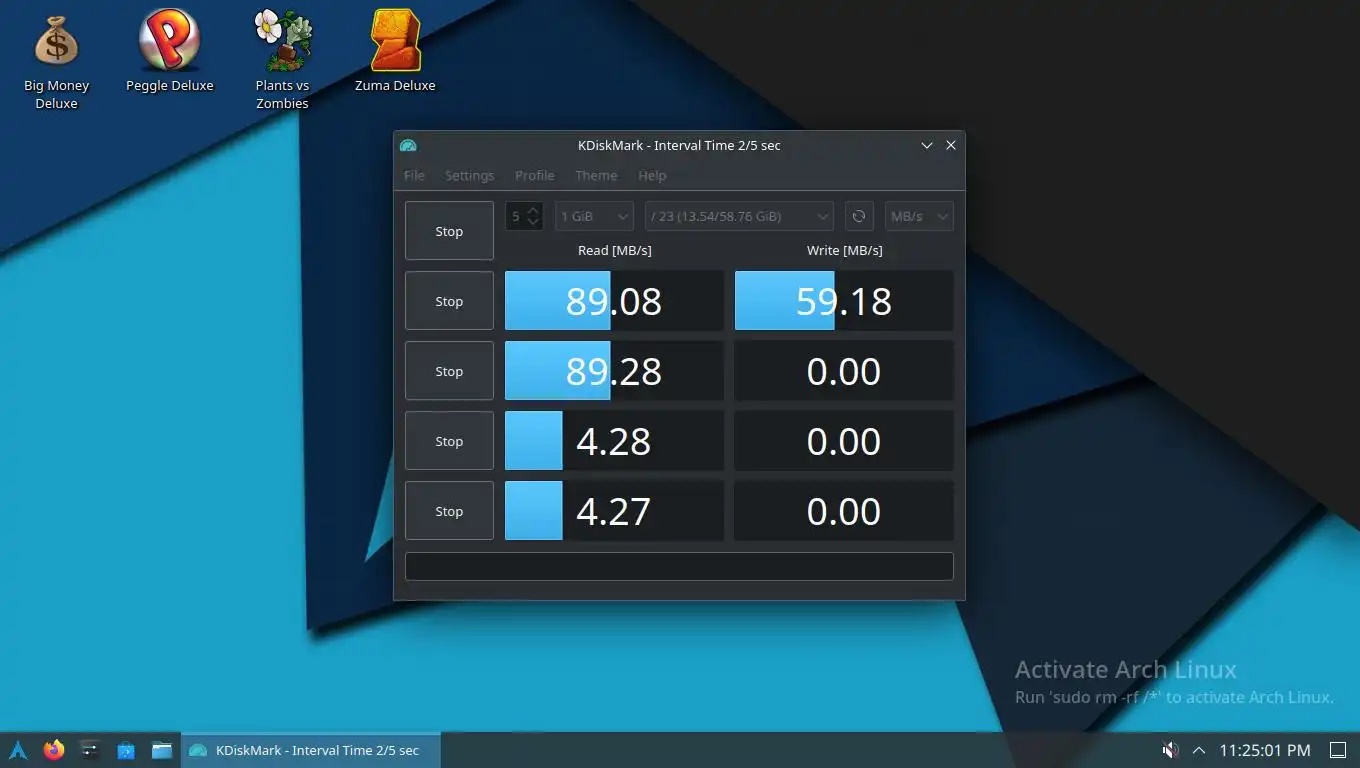Show hidden system tray icons

(1199, 750)
